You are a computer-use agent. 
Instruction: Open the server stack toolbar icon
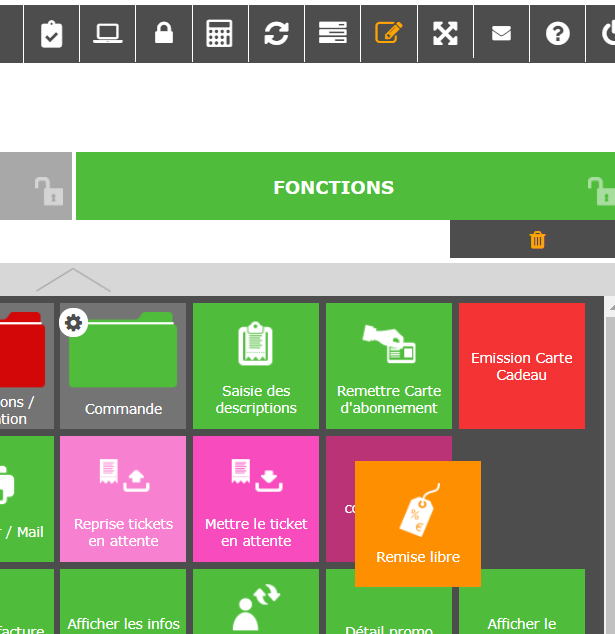[x=332, y=33]
